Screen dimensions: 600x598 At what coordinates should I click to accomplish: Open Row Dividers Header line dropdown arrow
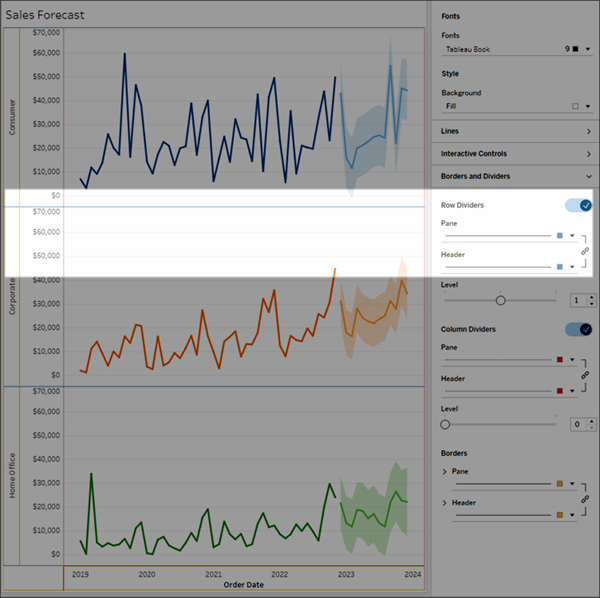pyautogui.click(x=572, y=267)
